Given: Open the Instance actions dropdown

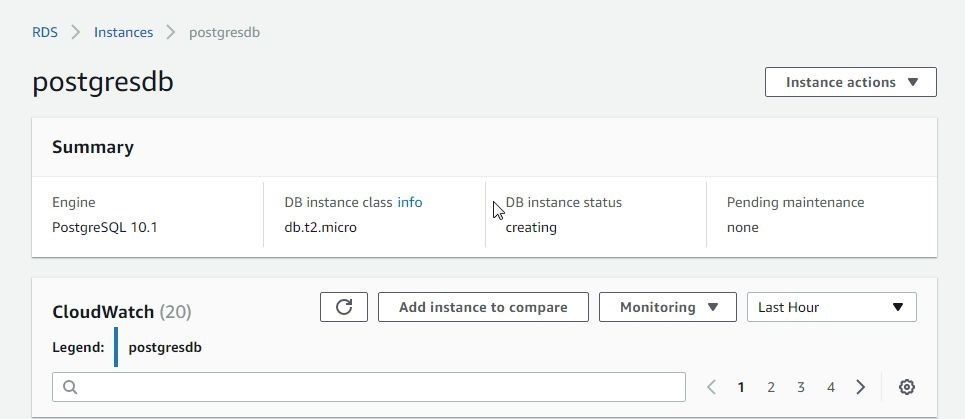Looking at the screenshot, I should [x=851, y=82].
